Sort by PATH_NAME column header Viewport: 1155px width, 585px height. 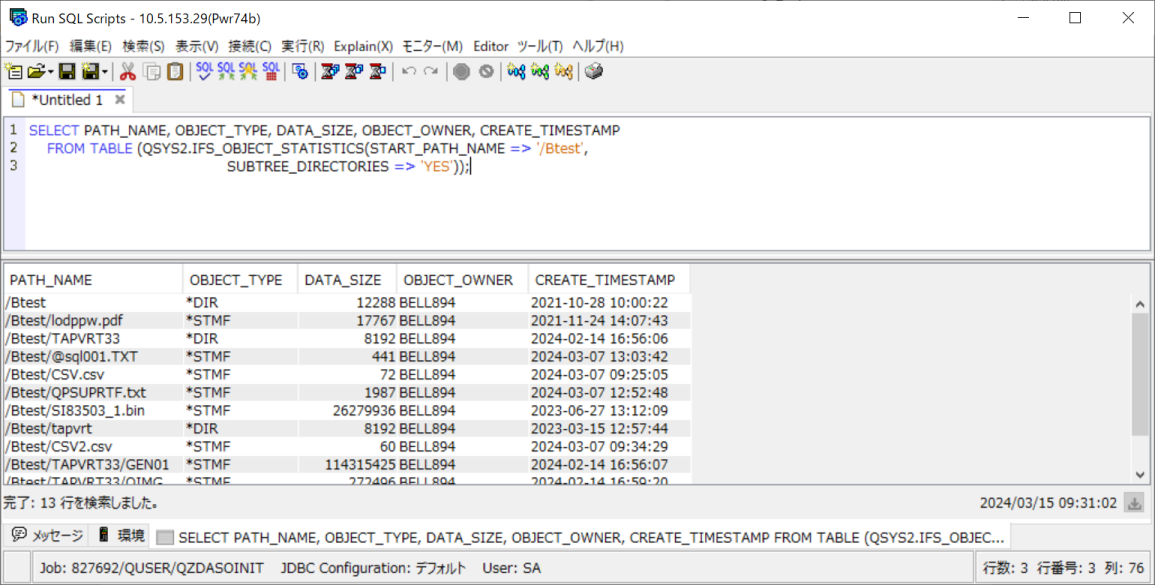point(93,280)
